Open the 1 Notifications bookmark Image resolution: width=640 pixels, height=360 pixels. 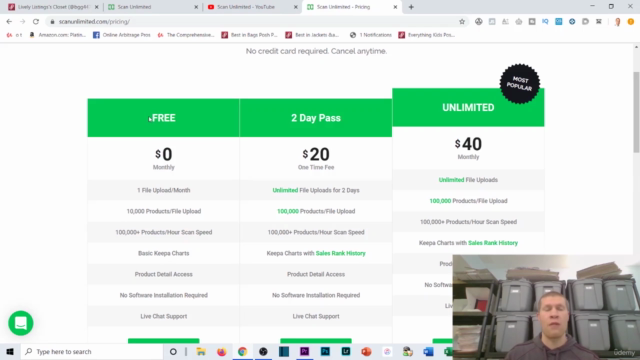[371, 35]
